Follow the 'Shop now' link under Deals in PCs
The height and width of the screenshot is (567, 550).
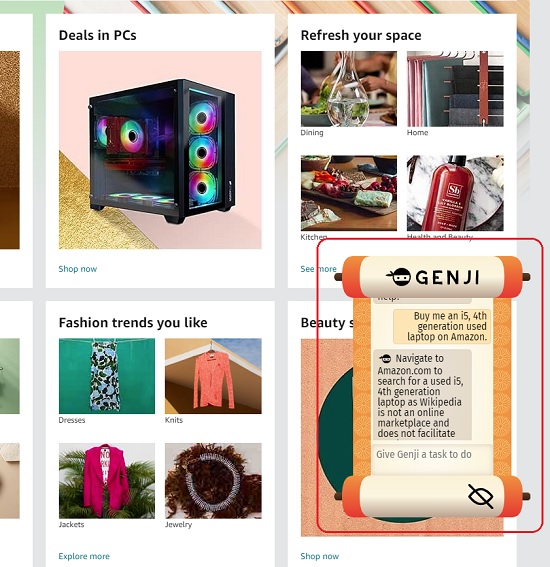pos(78,269)
